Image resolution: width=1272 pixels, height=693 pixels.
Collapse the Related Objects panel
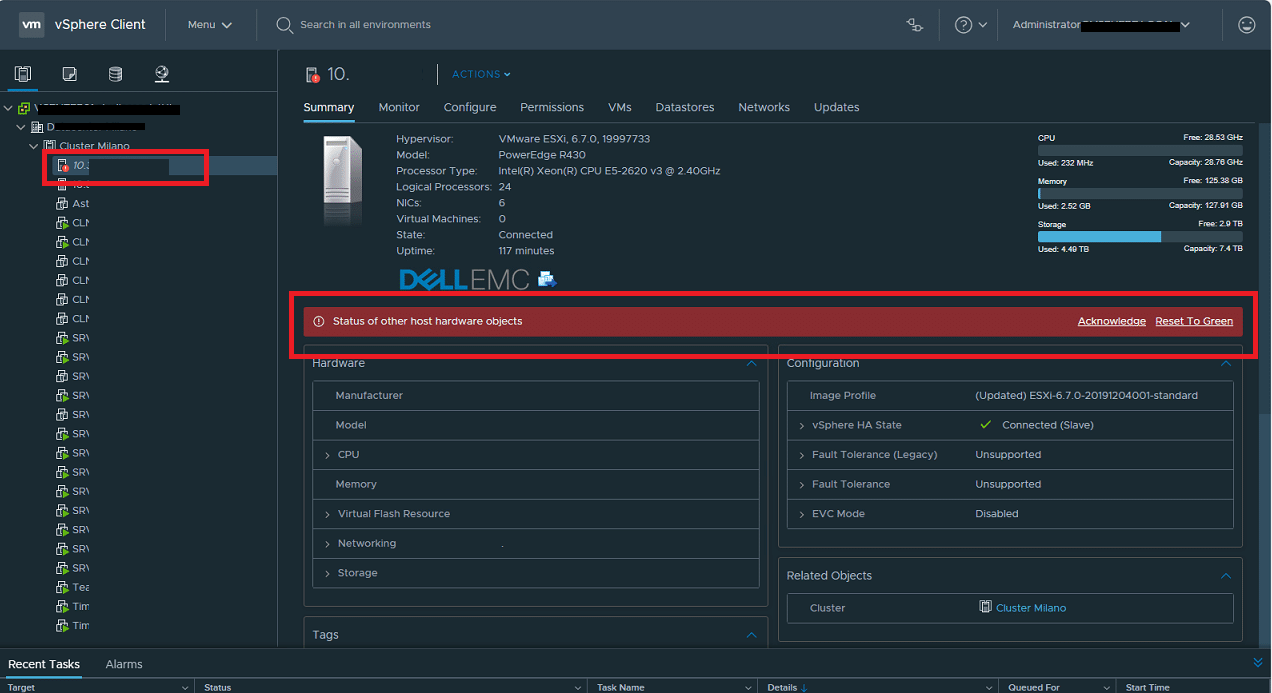1226,575
